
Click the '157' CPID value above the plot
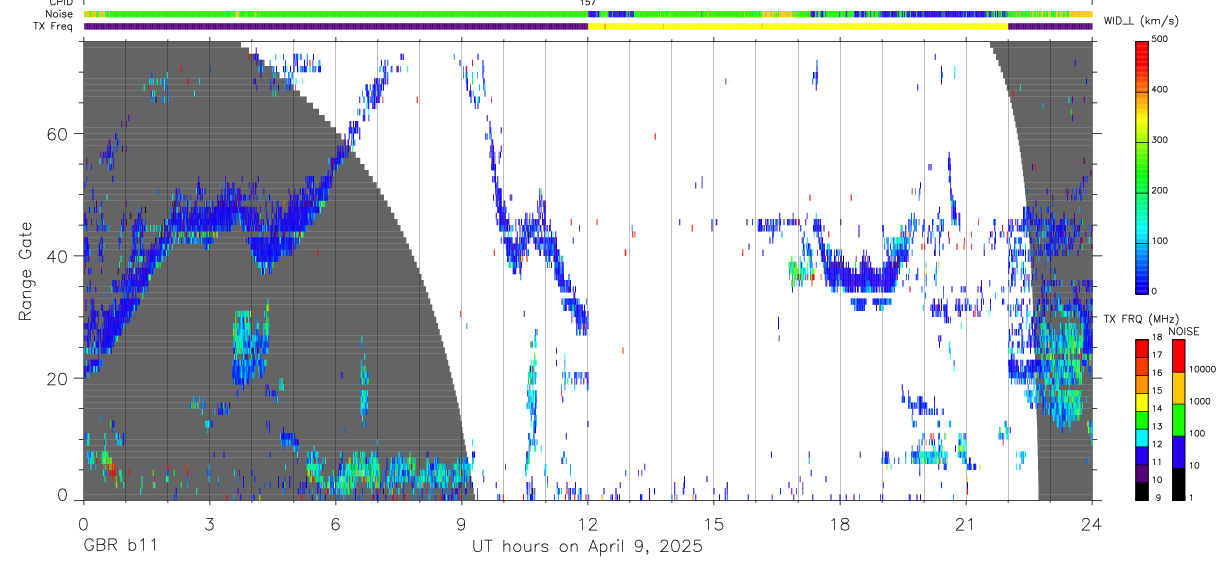pos(588,4)
